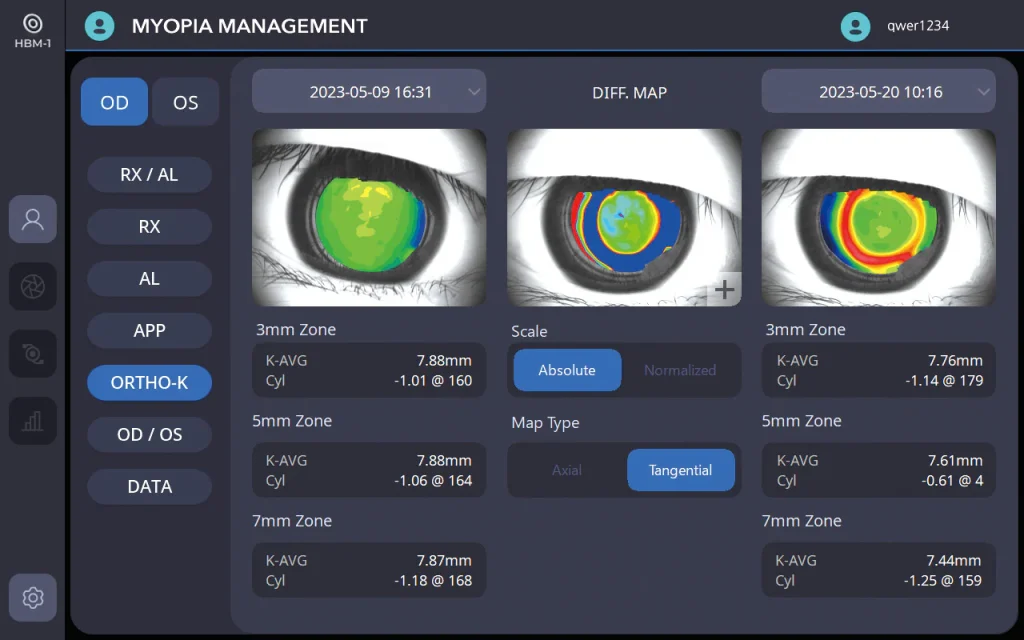This screenshot has height=640, width=1024.
Task: Set map type to Tangential
Action: click(x=680, y=470)
